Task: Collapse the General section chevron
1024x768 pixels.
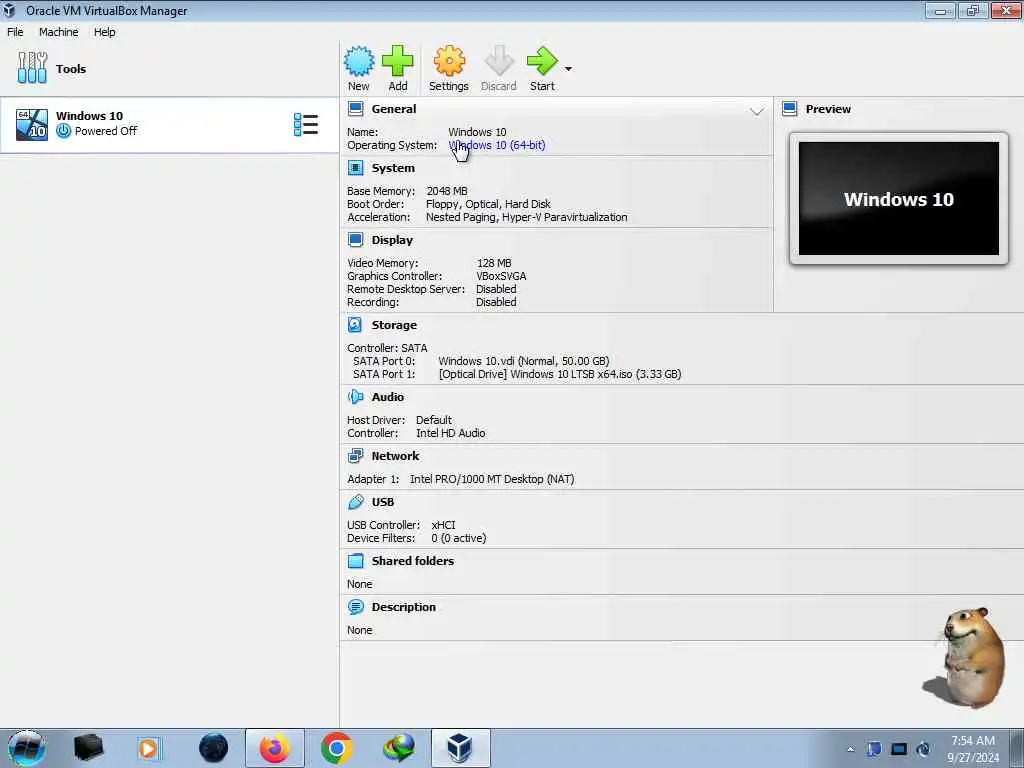Action: [757, 112]
